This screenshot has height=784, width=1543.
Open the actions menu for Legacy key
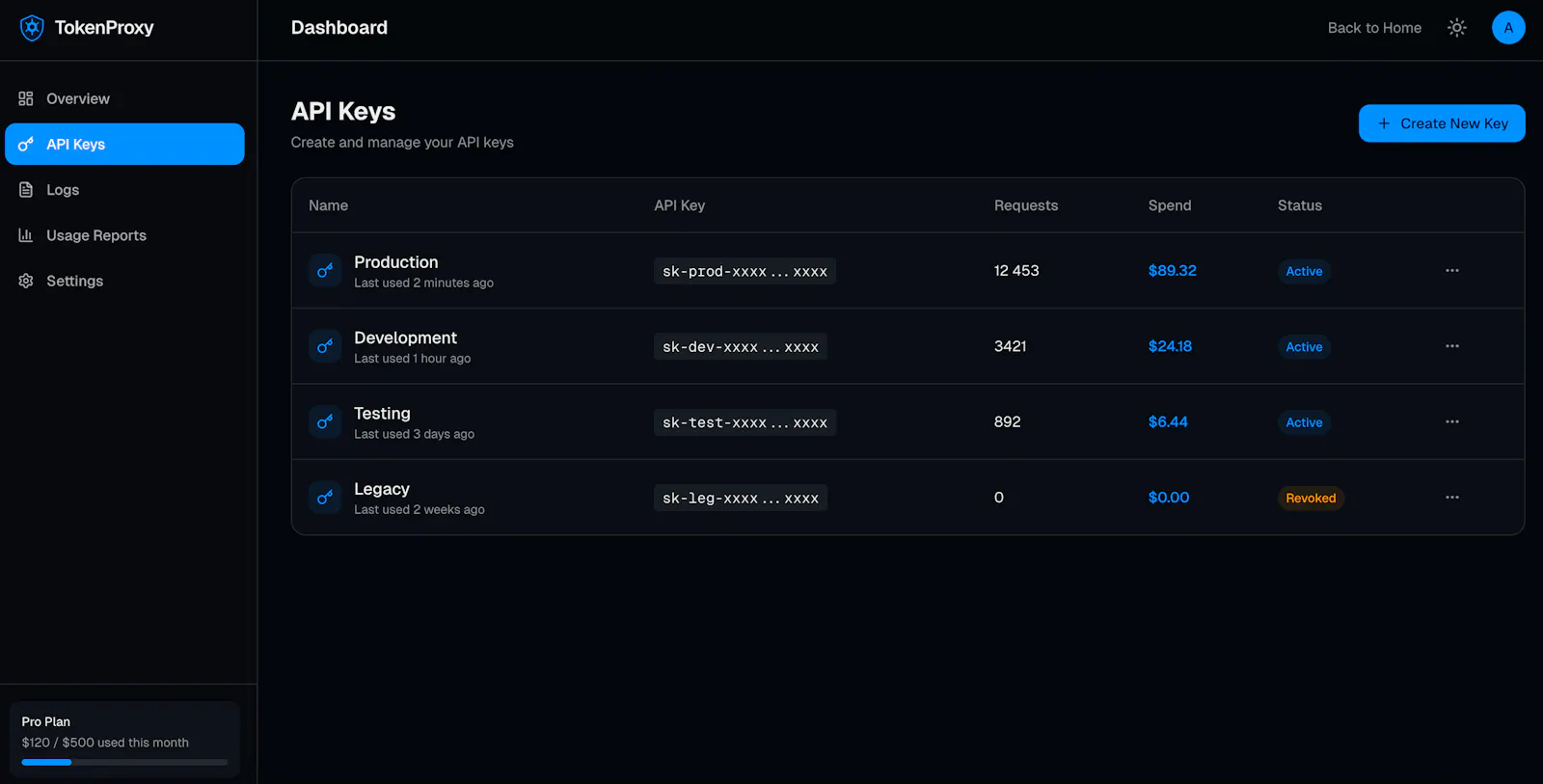click(1451, 498)
